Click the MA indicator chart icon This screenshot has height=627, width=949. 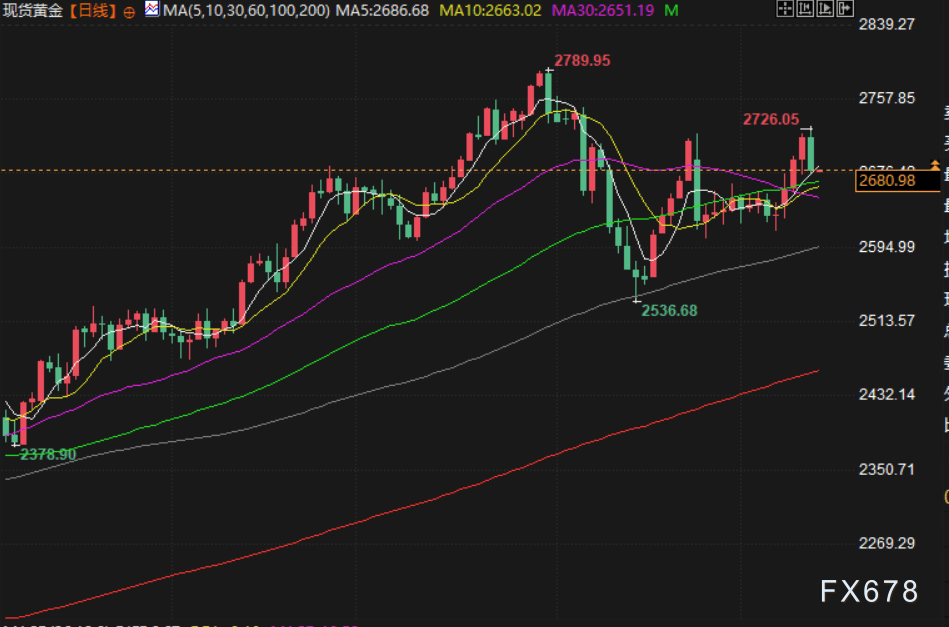[x=152, y=9]
